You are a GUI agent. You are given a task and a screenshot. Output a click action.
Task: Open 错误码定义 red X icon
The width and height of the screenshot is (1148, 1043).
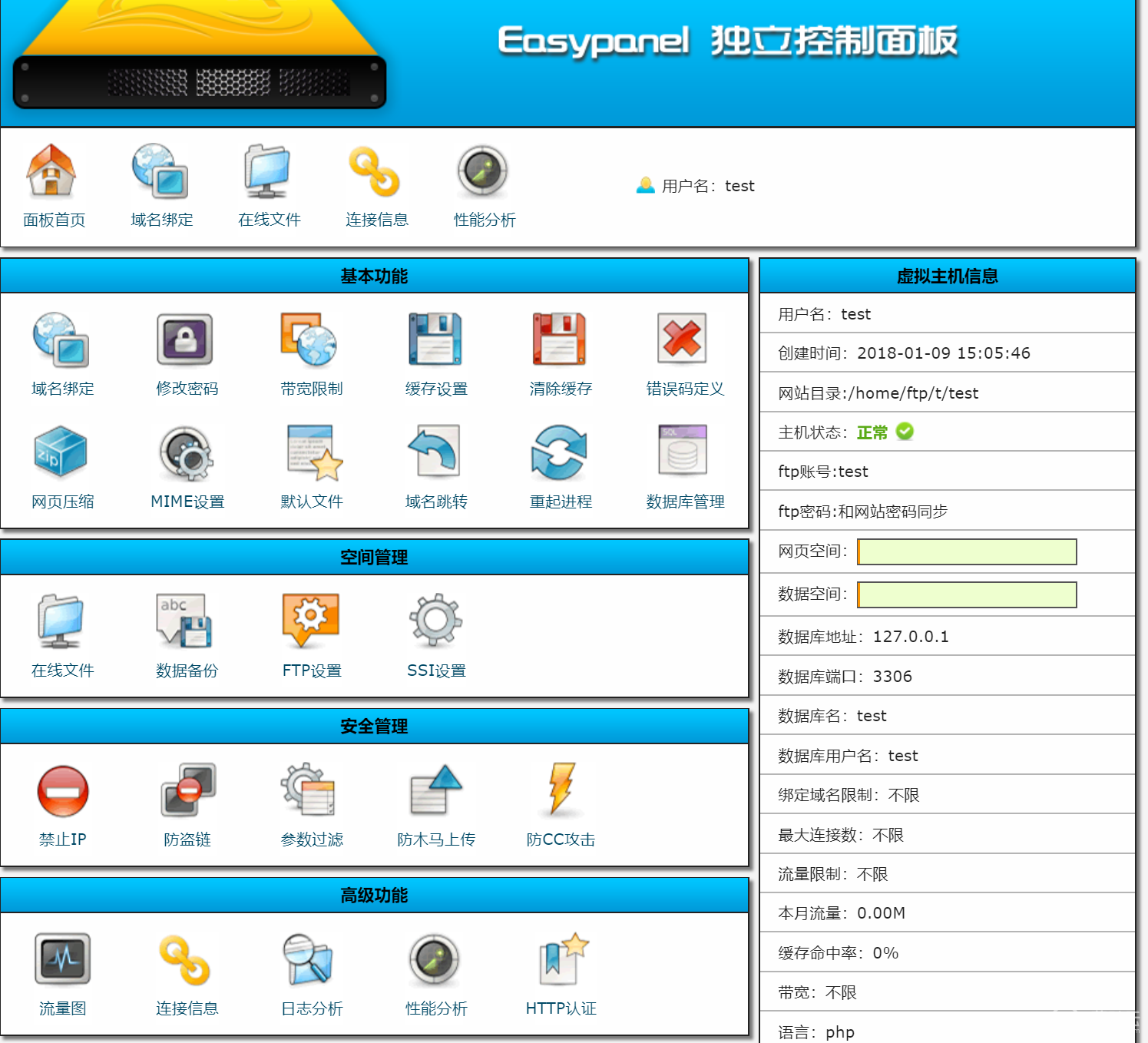(683, 339)
